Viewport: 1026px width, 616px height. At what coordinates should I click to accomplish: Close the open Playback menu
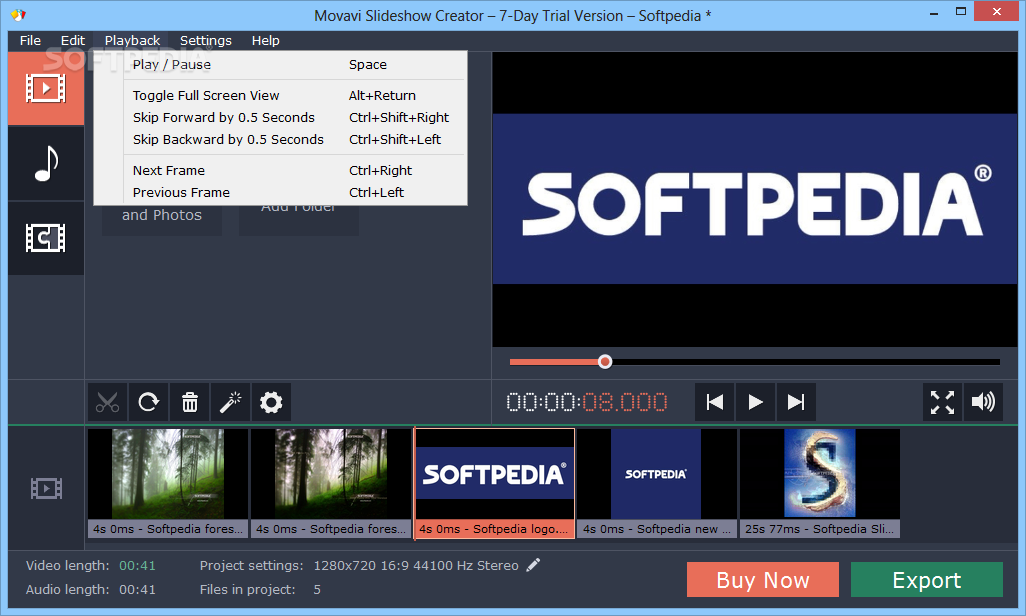tap(132, 41)
